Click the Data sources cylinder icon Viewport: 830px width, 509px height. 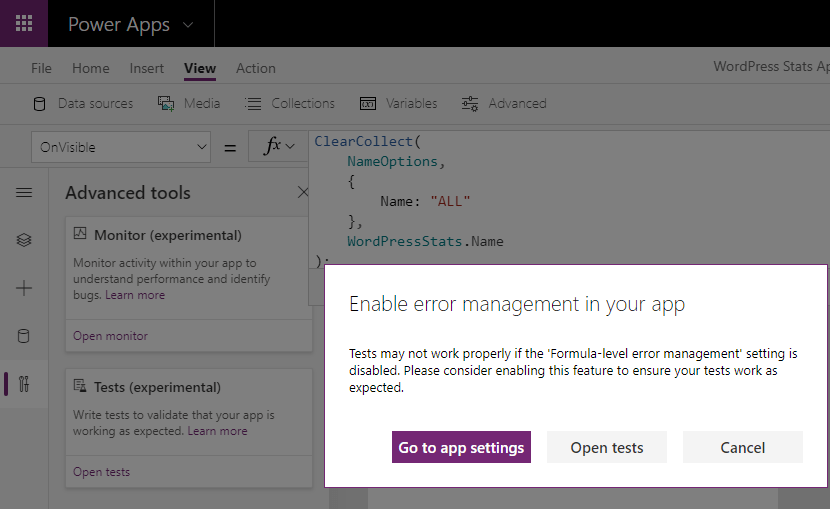coord(39,104)
